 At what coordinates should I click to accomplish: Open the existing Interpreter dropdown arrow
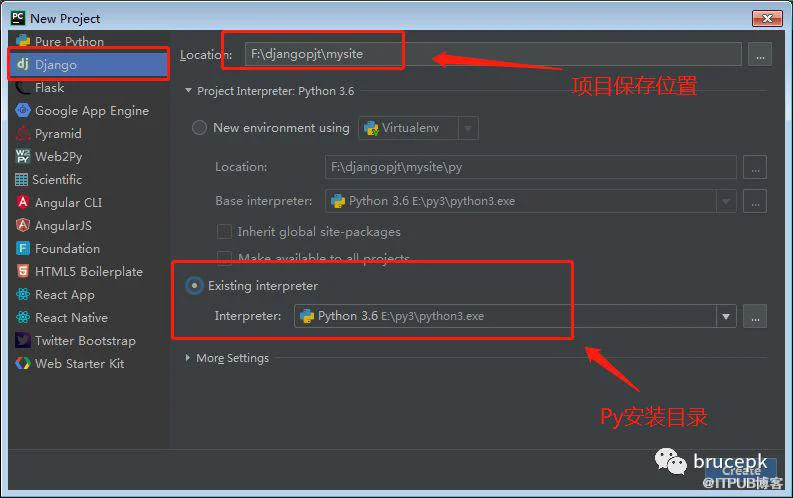[x=726, y=316]
